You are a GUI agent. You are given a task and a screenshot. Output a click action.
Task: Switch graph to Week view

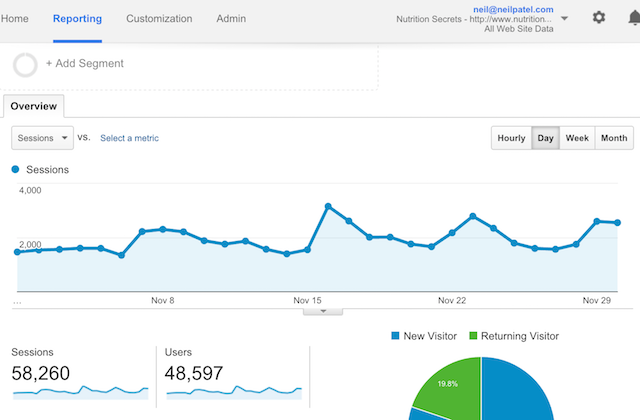(x=577, y=138)
